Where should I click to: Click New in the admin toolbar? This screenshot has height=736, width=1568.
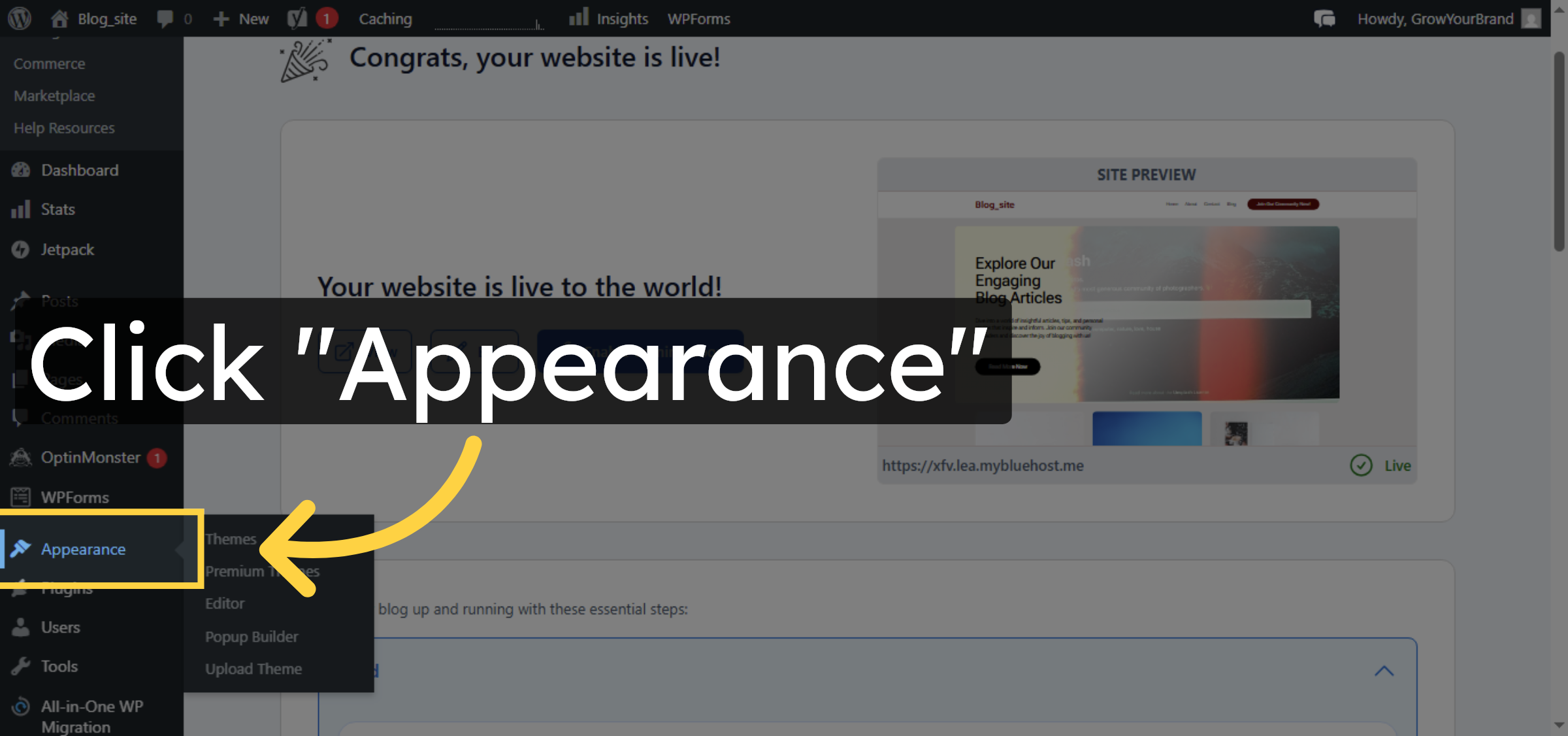(241, 18)
